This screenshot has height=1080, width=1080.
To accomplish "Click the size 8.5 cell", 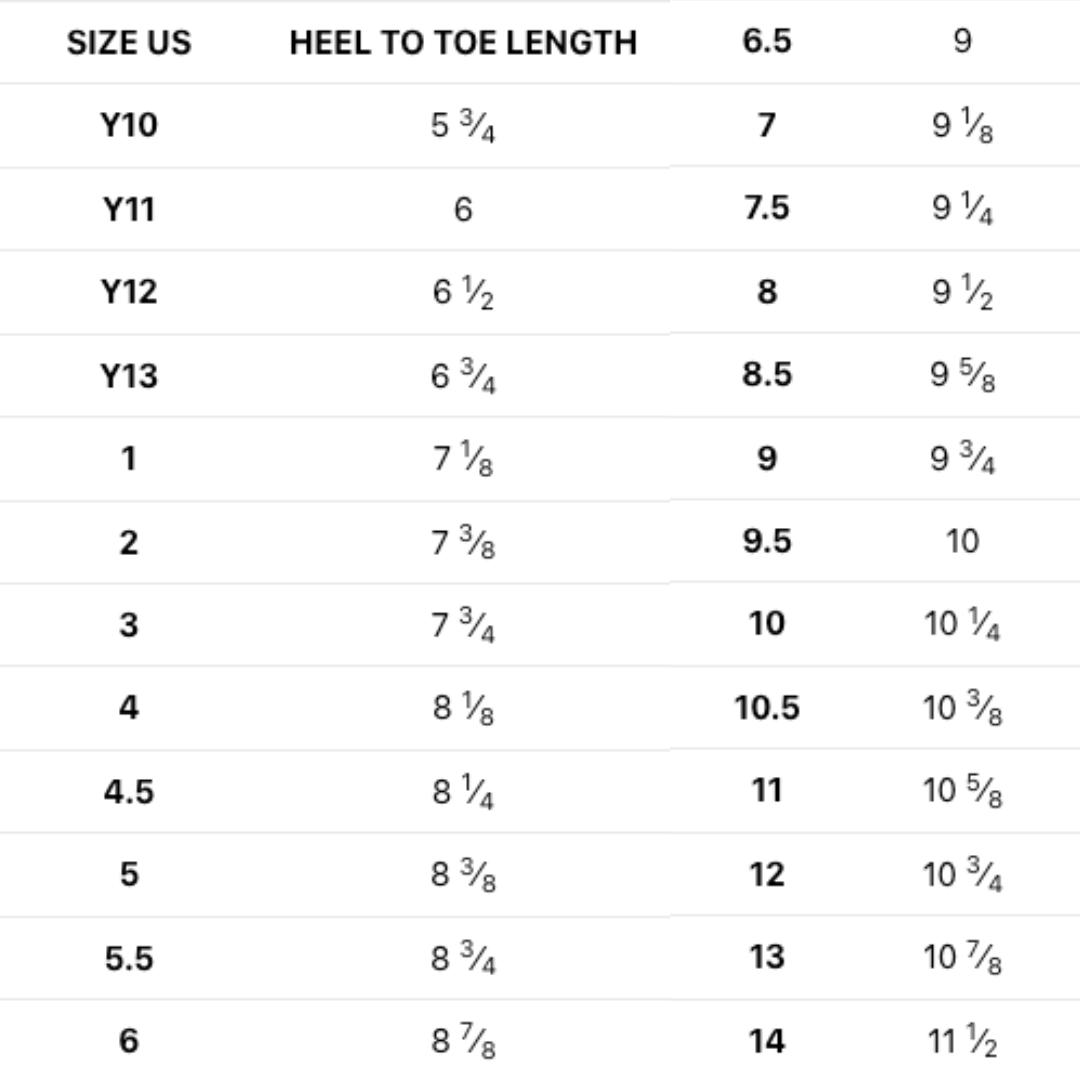I will tap(767, 374).
